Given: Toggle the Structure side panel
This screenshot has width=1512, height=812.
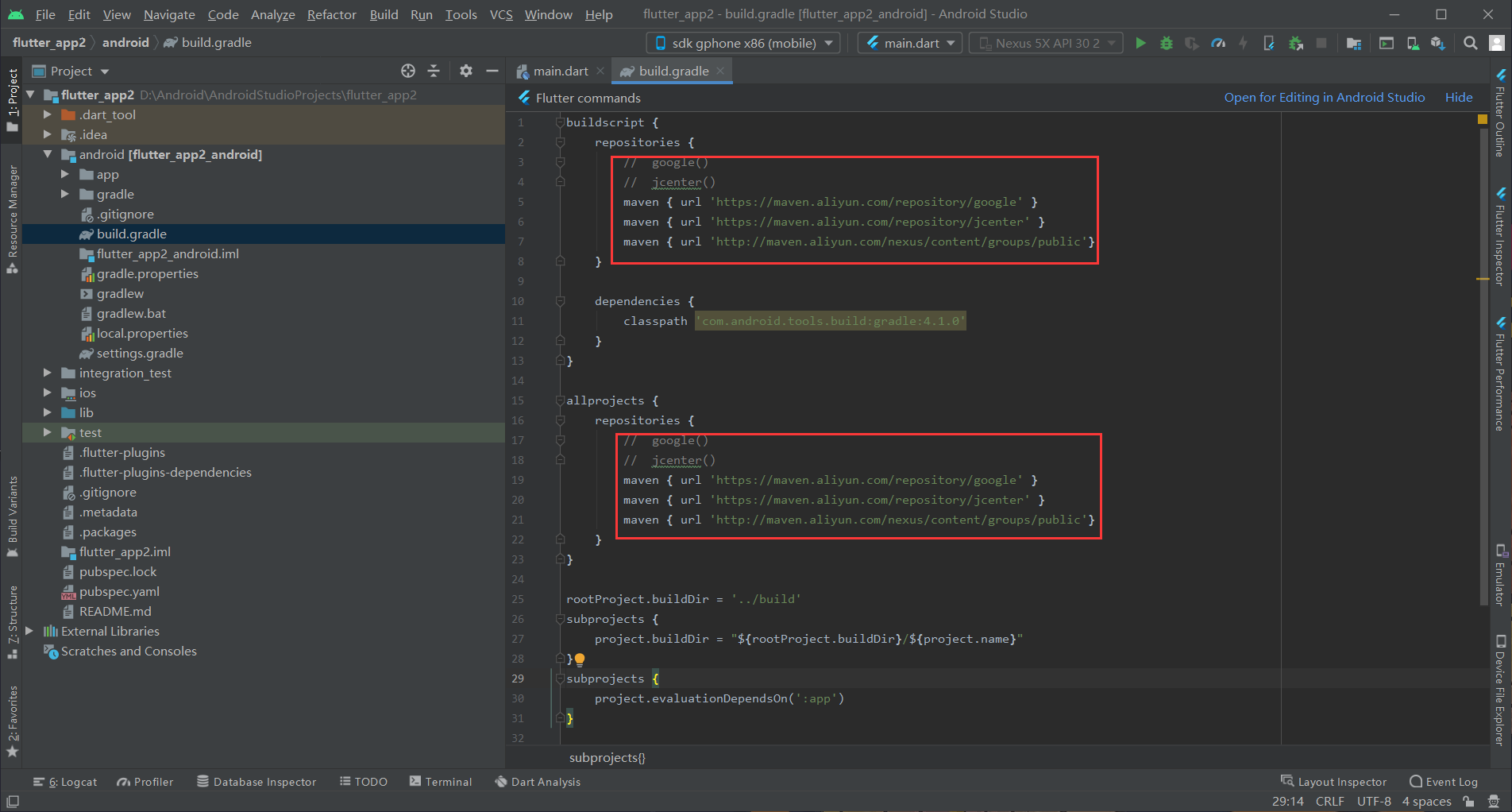Looking at the screenshot, I should [x=12, y=622].
